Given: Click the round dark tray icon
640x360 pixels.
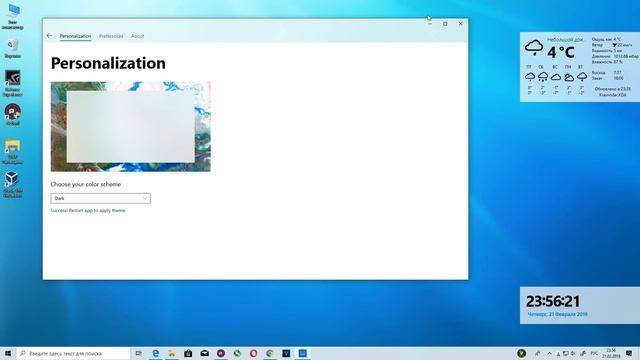Looking at the screenshot, I should click(522, 353).
